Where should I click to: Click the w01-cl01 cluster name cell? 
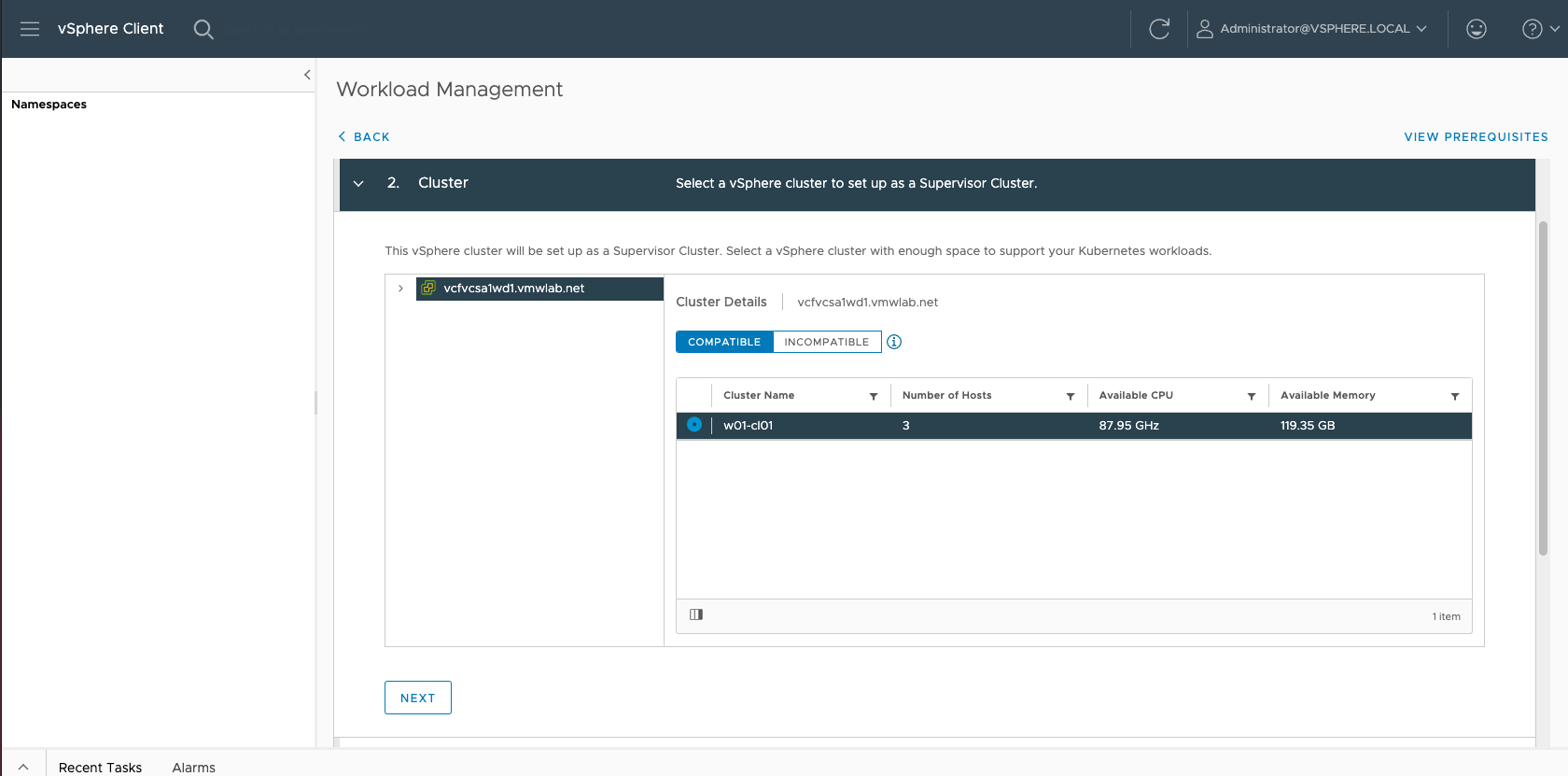pos(748,426)
